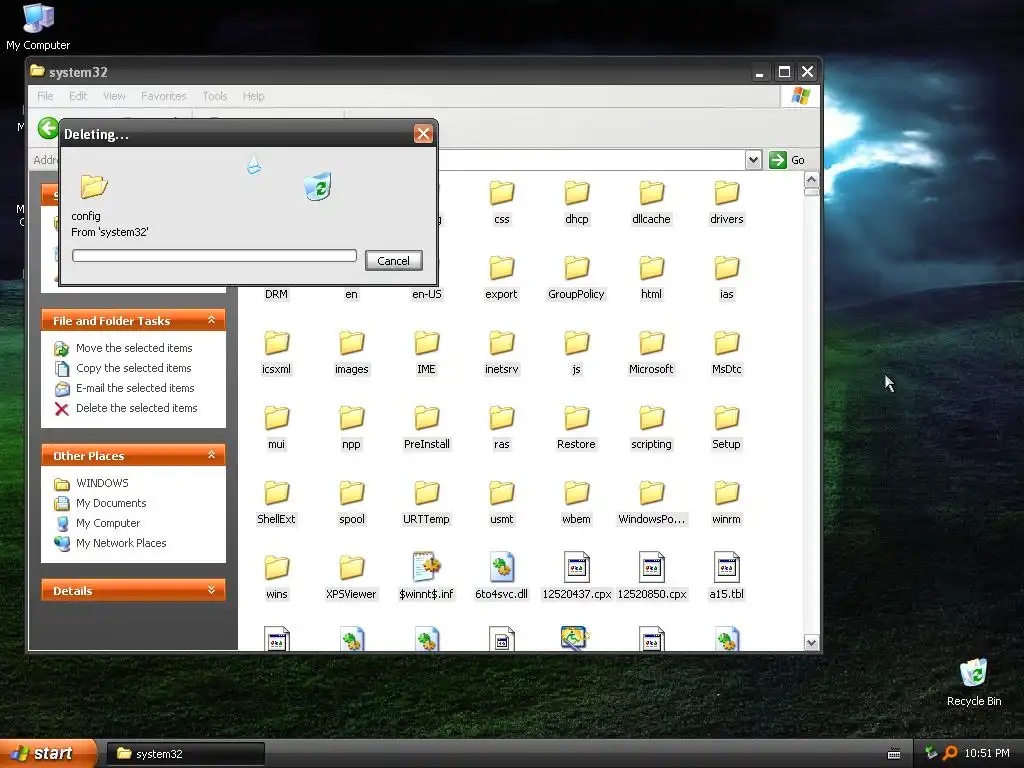Click E-mail the selected items
The height and width of the screenshot is (768, 1024).
(x=135, y=388)
